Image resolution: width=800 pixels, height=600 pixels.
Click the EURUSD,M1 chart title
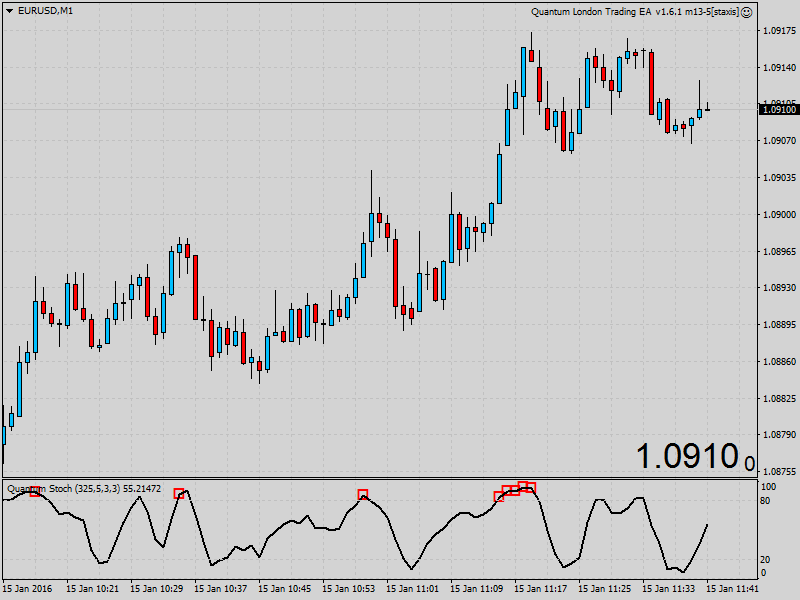point(45,11)
